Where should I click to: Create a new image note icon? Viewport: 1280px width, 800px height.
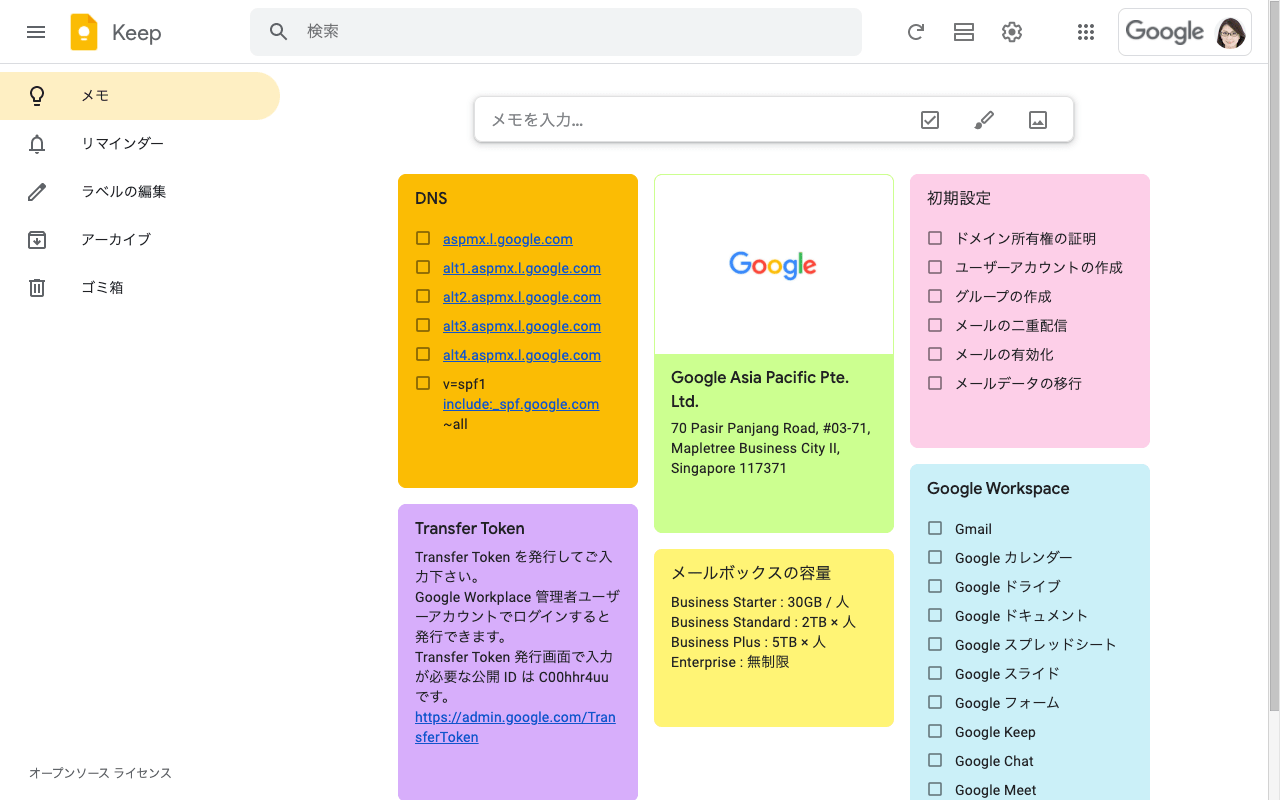pos(1038,120)
